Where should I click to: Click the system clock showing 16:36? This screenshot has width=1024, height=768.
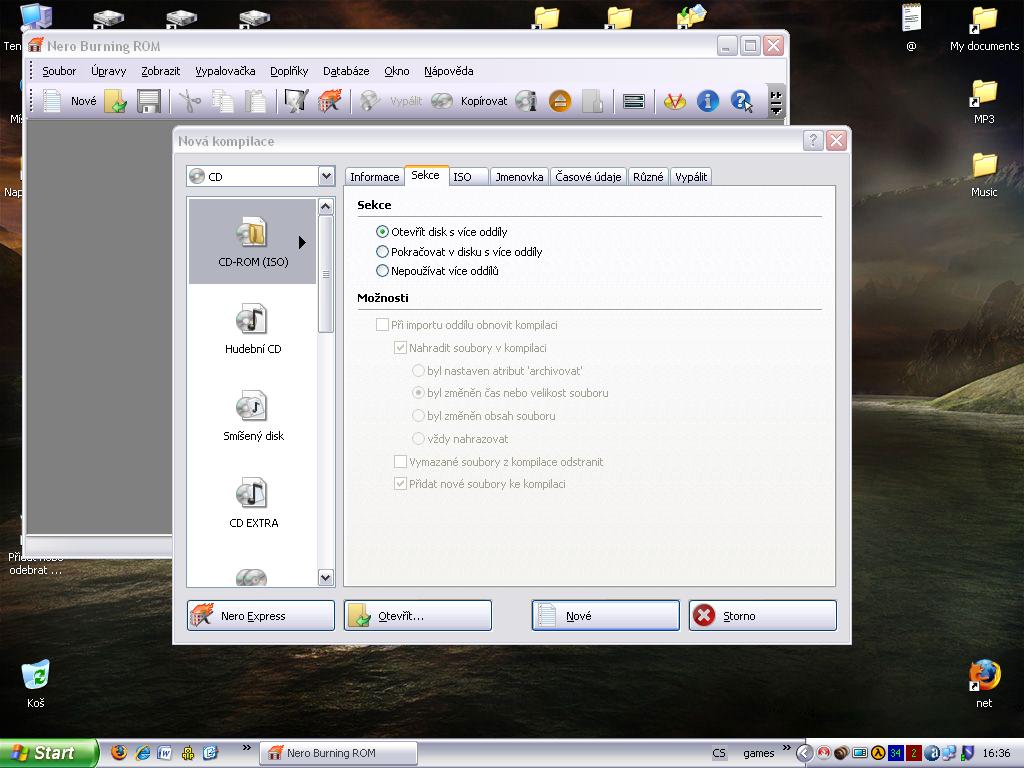click(996, 754)
